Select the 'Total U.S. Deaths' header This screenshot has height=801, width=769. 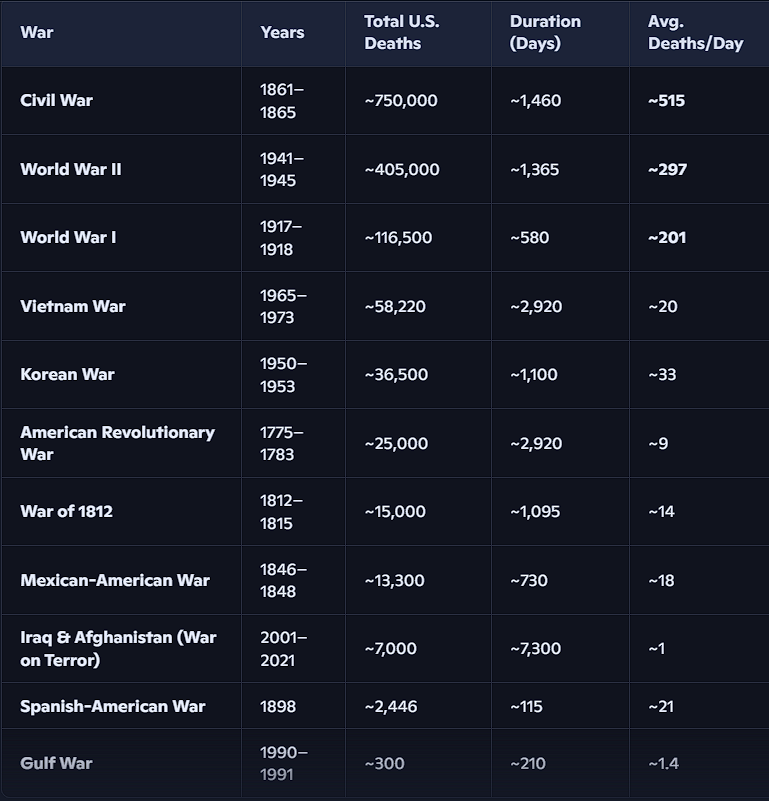pos(402,32)
